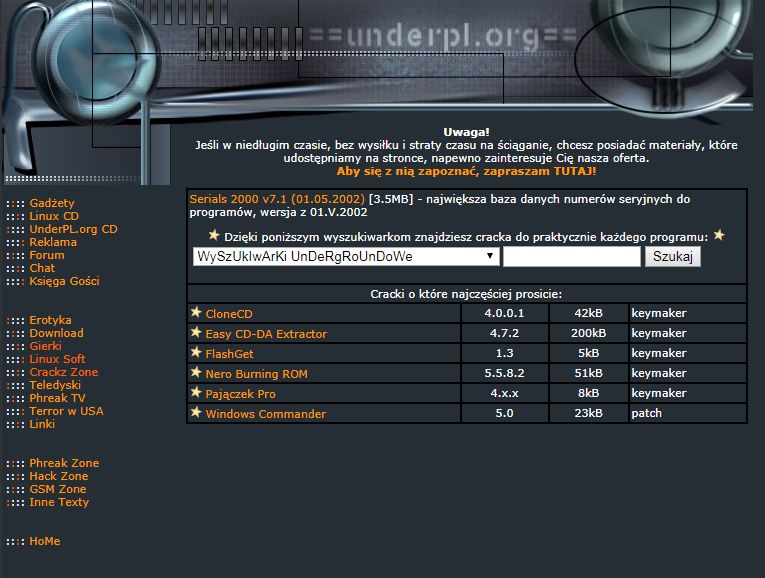Click star icon before 'Dzięki poniższym'
765x578 pixels.
point(214,235)
